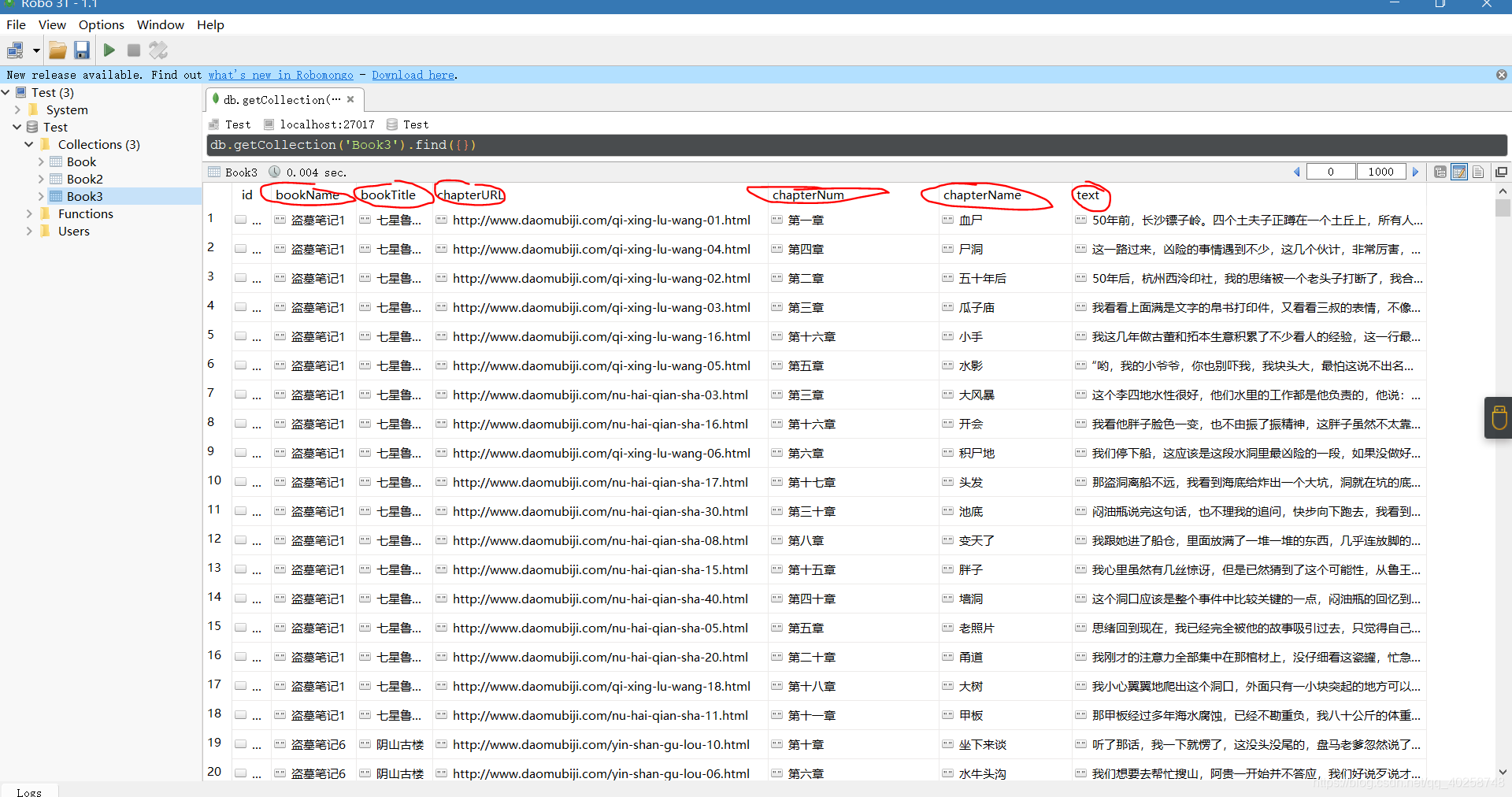
Task: Click the clock icon next to 0.004 sec
Action: [x=275, y=172]
